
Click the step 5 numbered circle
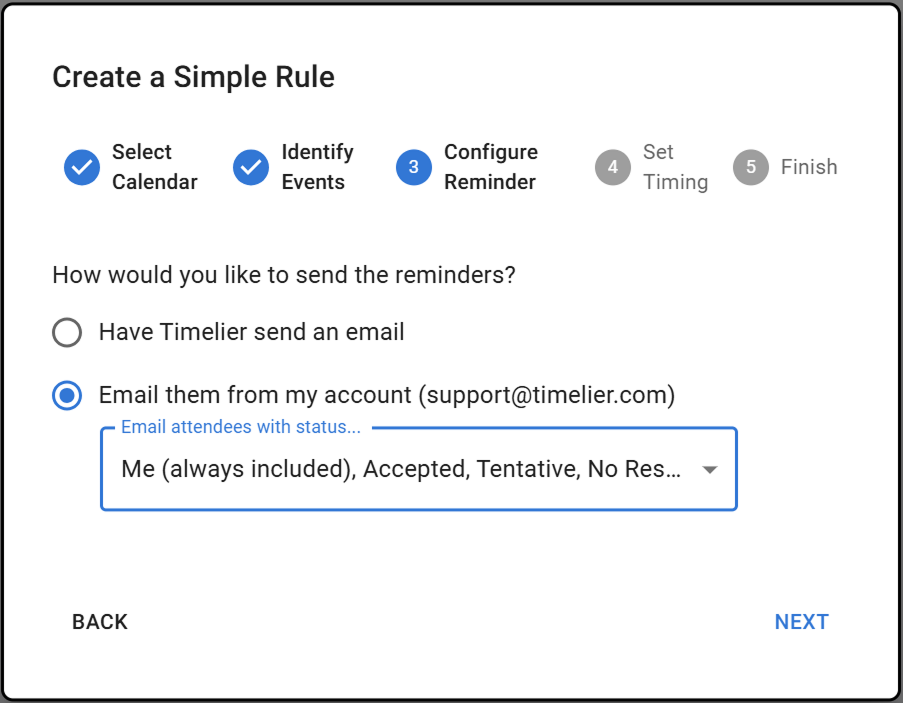[751, 168]
